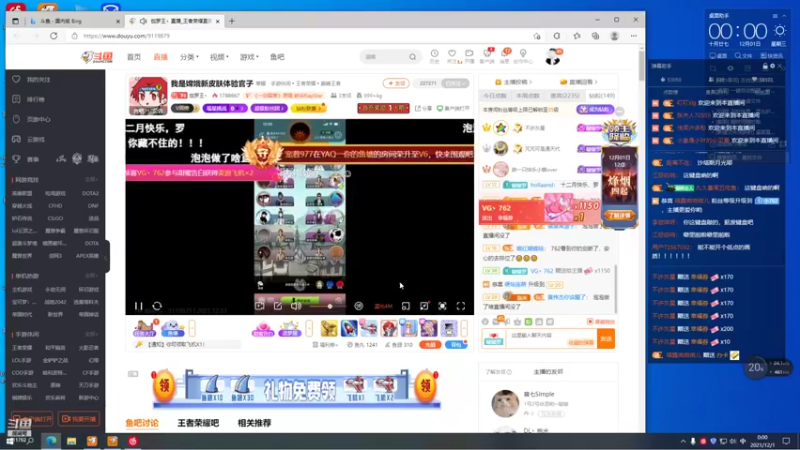Image resolution: width=800 pixels, height=450 pixels.
Task: Expand the far-right gift list arrow
Action: [464, 328]
